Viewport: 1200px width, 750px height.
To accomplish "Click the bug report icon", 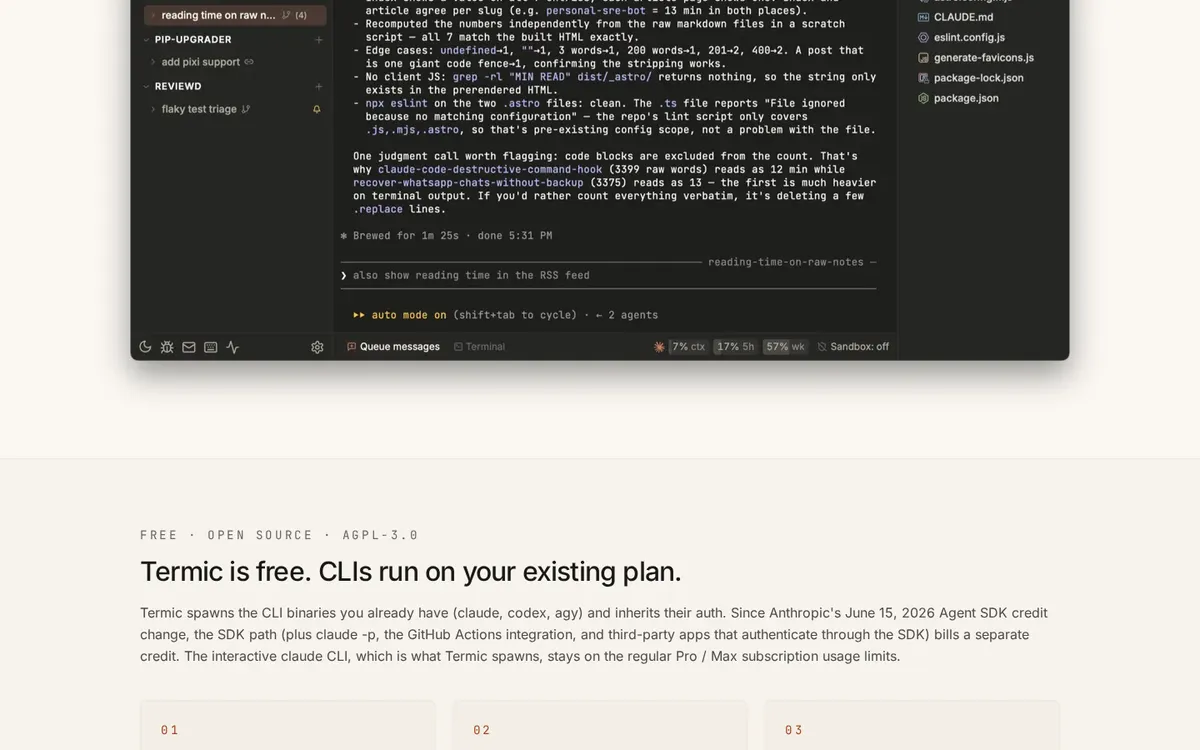I will click(167, 347).
